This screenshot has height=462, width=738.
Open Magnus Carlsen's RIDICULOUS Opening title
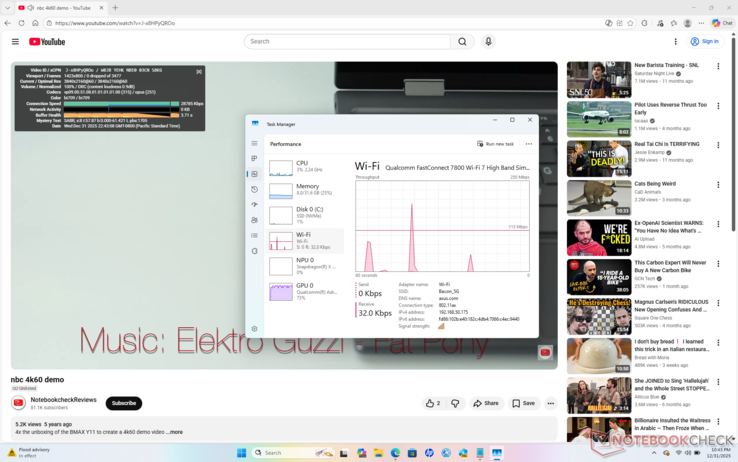click(x=671, y=306)
